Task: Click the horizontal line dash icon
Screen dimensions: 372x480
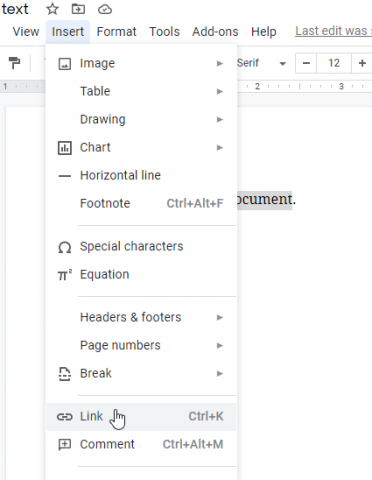Action: tap(65, 176)
